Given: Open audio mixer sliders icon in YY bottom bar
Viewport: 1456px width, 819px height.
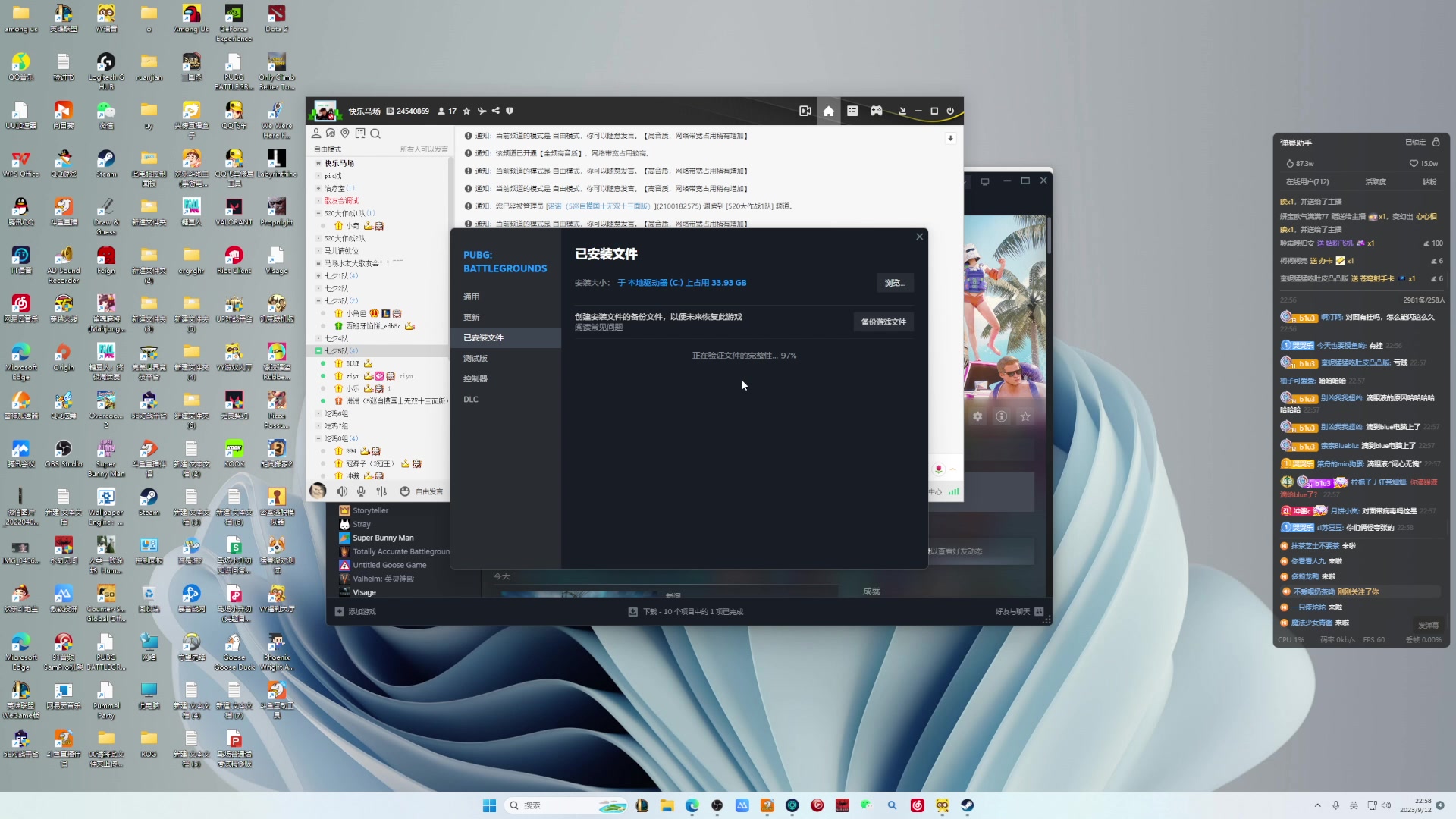Looking at the screenshot, I should [381, 491].
